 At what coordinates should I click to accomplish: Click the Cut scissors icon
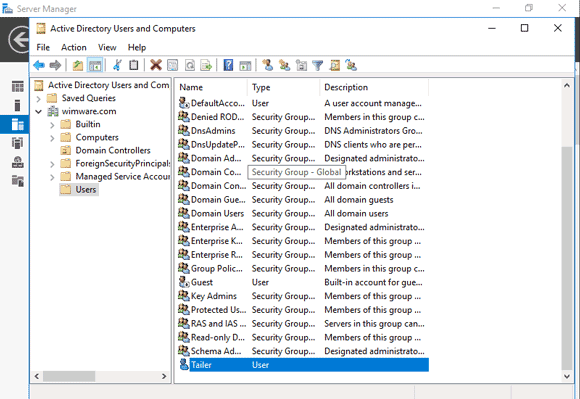117,65
